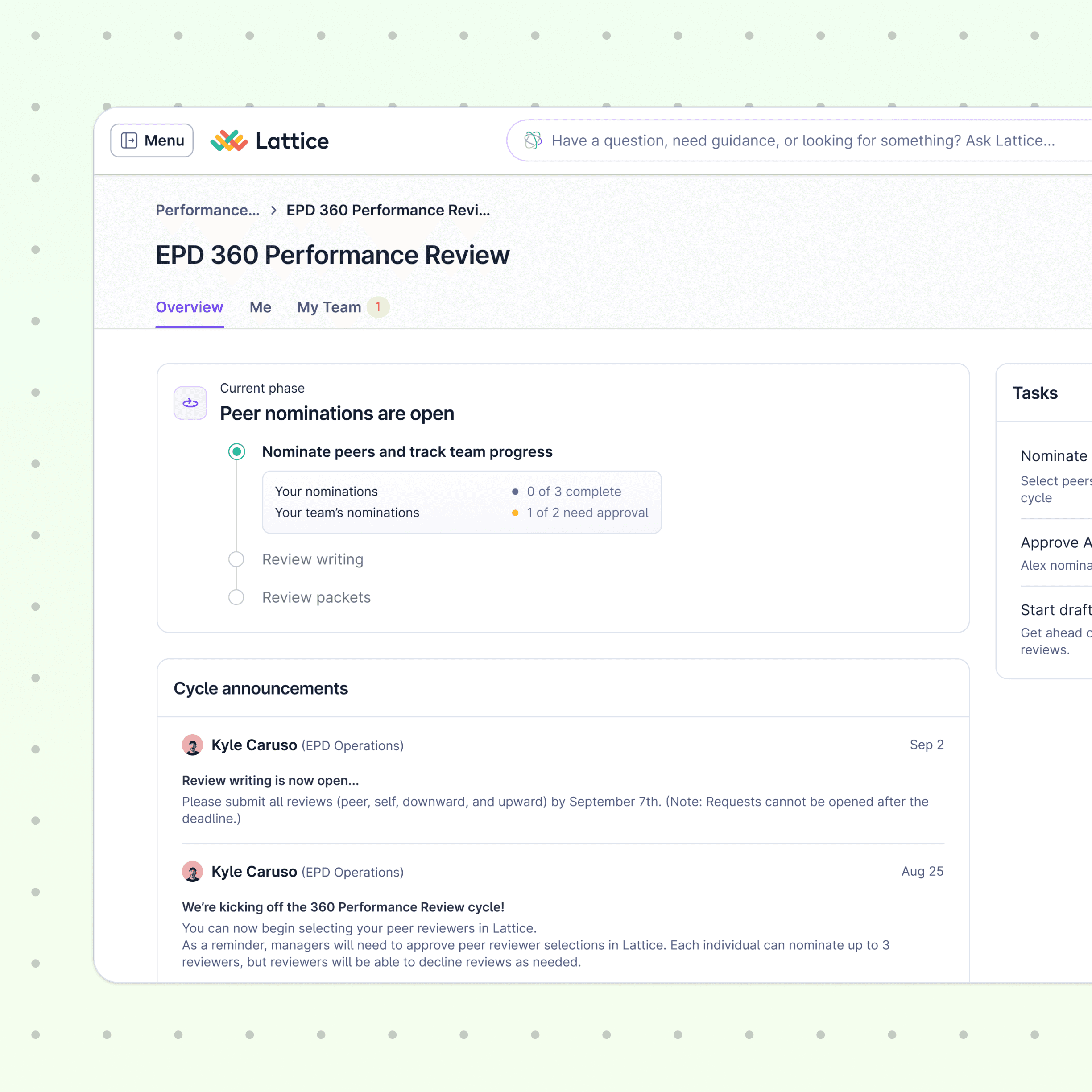Select the Review writing step circle

[236, 559]
